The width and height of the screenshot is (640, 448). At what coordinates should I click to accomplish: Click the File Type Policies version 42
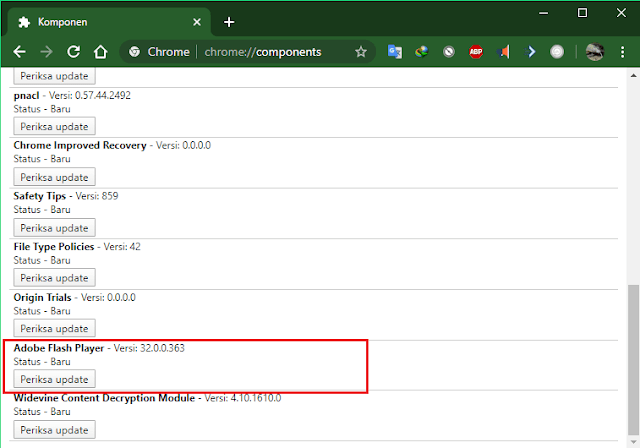[135, 247]
